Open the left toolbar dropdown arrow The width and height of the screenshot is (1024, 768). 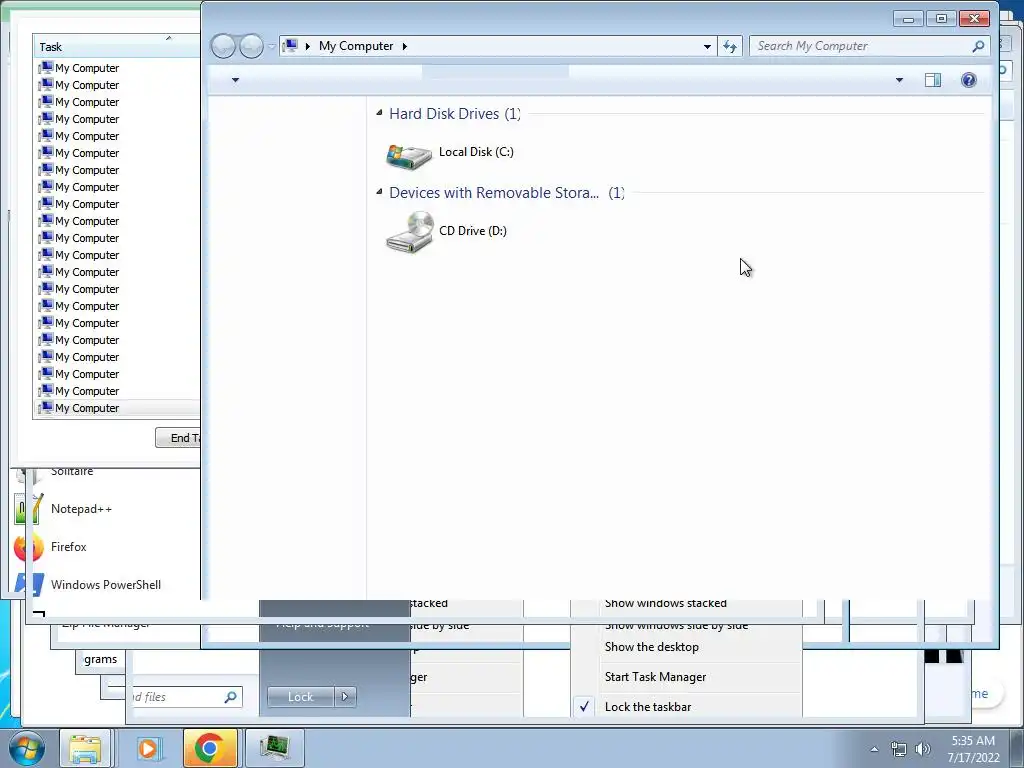point(236,80)
